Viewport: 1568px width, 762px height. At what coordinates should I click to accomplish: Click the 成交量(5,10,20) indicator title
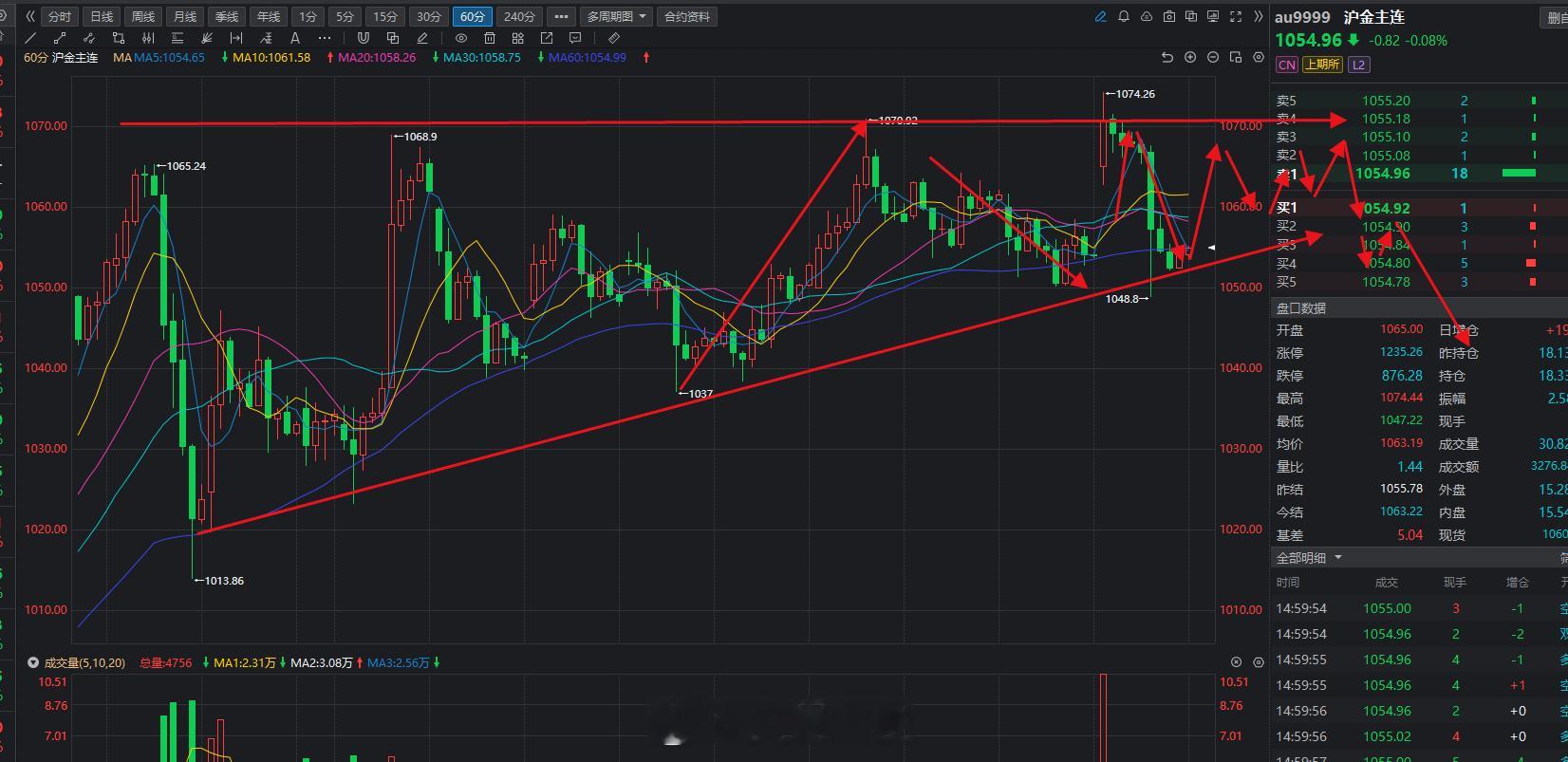[x=84, y=662]
